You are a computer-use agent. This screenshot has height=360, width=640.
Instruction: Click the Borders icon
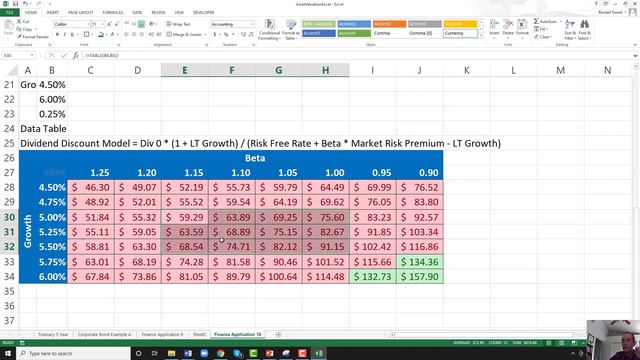pyautogui.click(x=86, y=35)
